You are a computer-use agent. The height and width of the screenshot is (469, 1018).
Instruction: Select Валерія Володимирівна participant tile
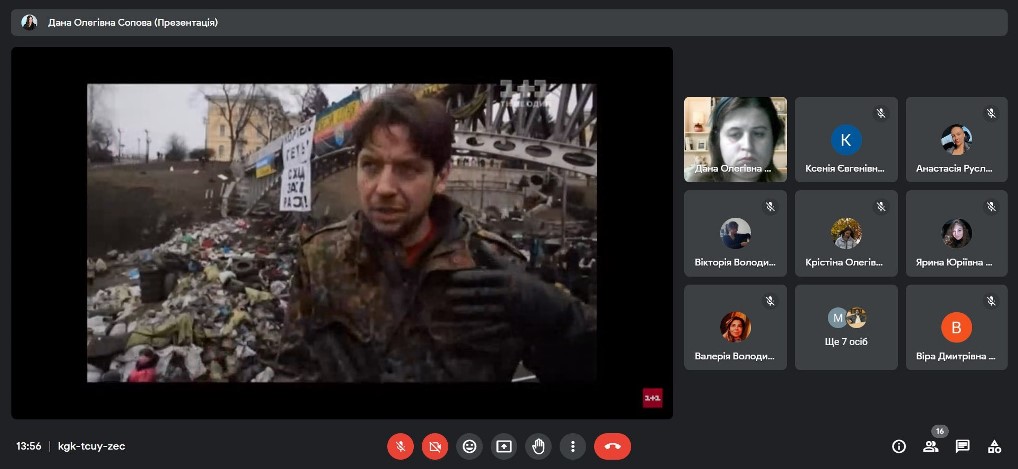pos(735,327)
